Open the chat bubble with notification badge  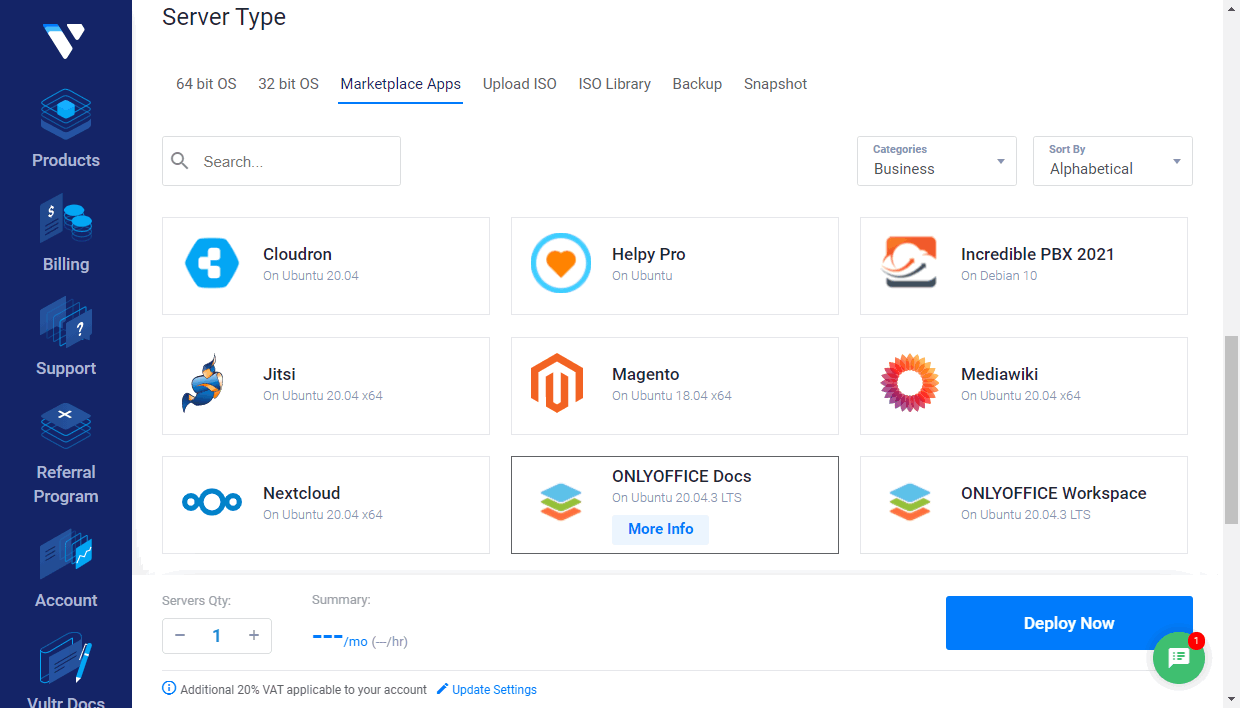tap(1178, 658)
